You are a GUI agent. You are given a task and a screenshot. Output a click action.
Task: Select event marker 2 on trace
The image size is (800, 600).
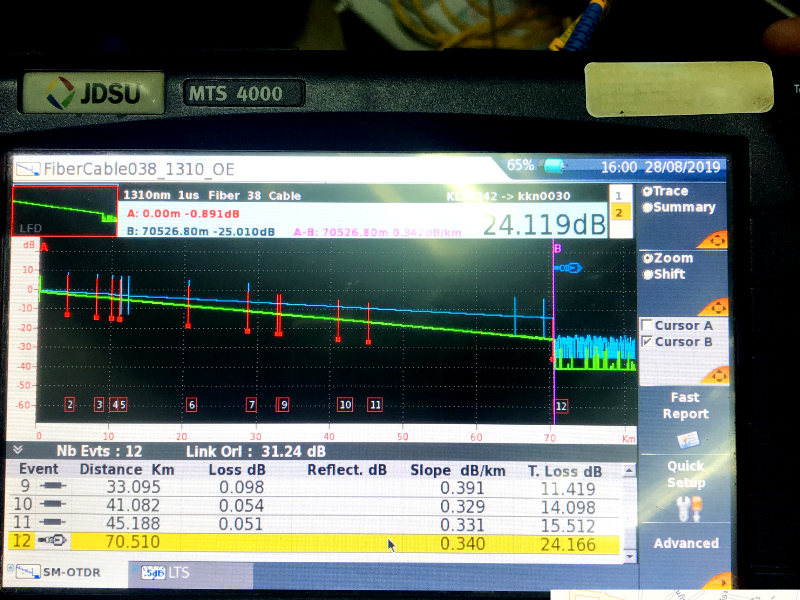point(70,405)
